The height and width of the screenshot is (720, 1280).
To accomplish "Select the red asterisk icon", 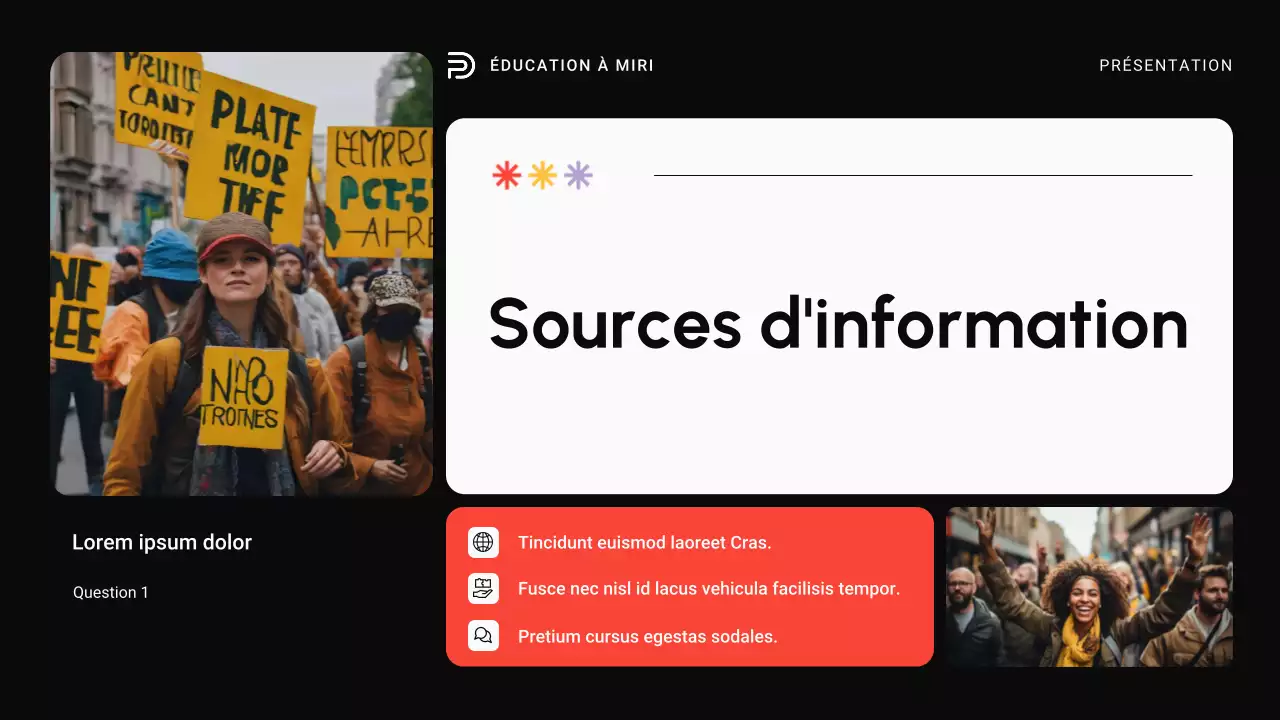I will 507,176.
